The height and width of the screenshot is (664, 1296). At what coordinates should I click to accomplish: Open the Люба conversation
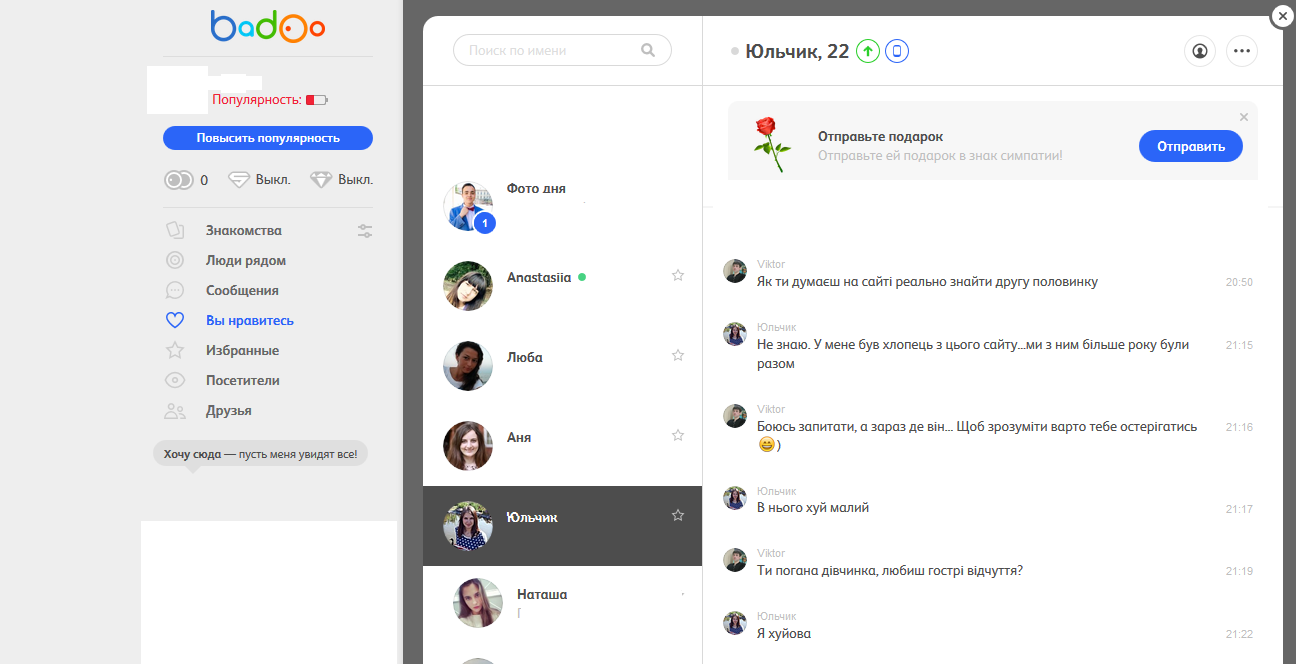pos(563,366)
